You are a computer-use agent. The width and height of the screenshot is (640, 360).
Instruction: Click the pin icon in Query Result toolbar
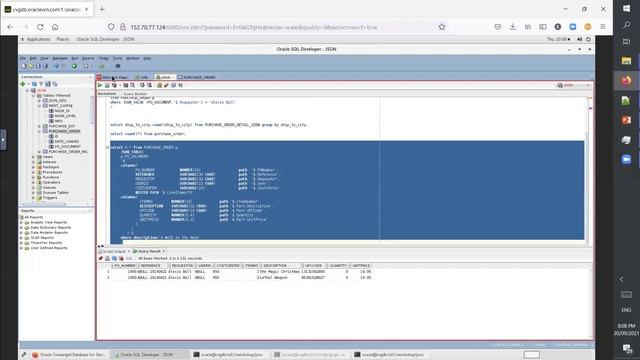point(101,258)
